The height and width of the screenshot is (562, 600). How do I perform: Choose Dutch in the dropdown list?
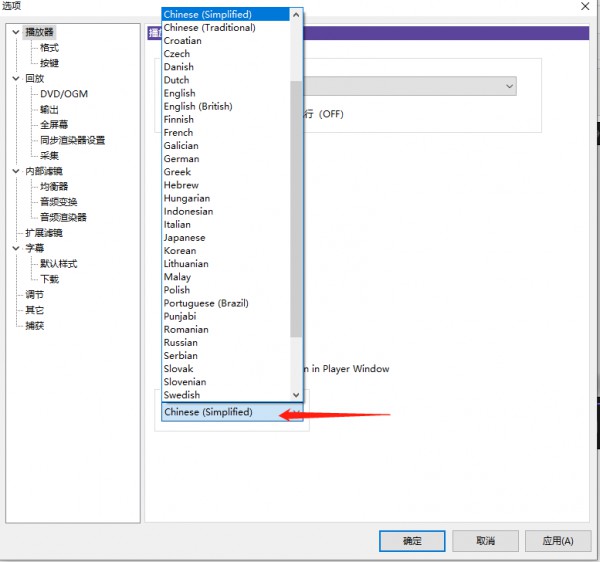click(x=226, y=80)
